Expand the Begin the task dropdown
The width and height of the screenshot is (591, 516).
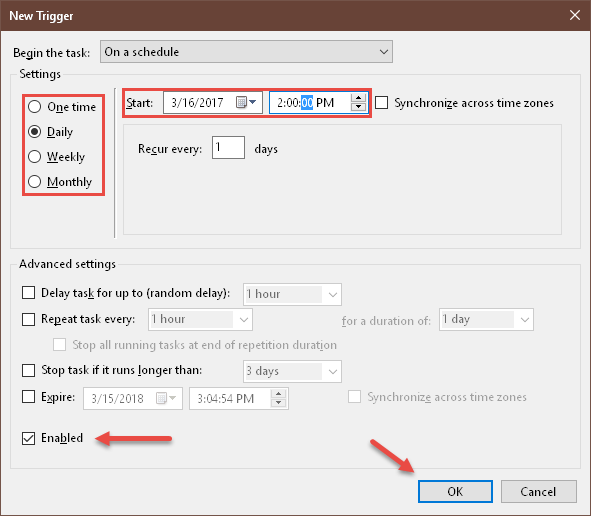(247, 52)
